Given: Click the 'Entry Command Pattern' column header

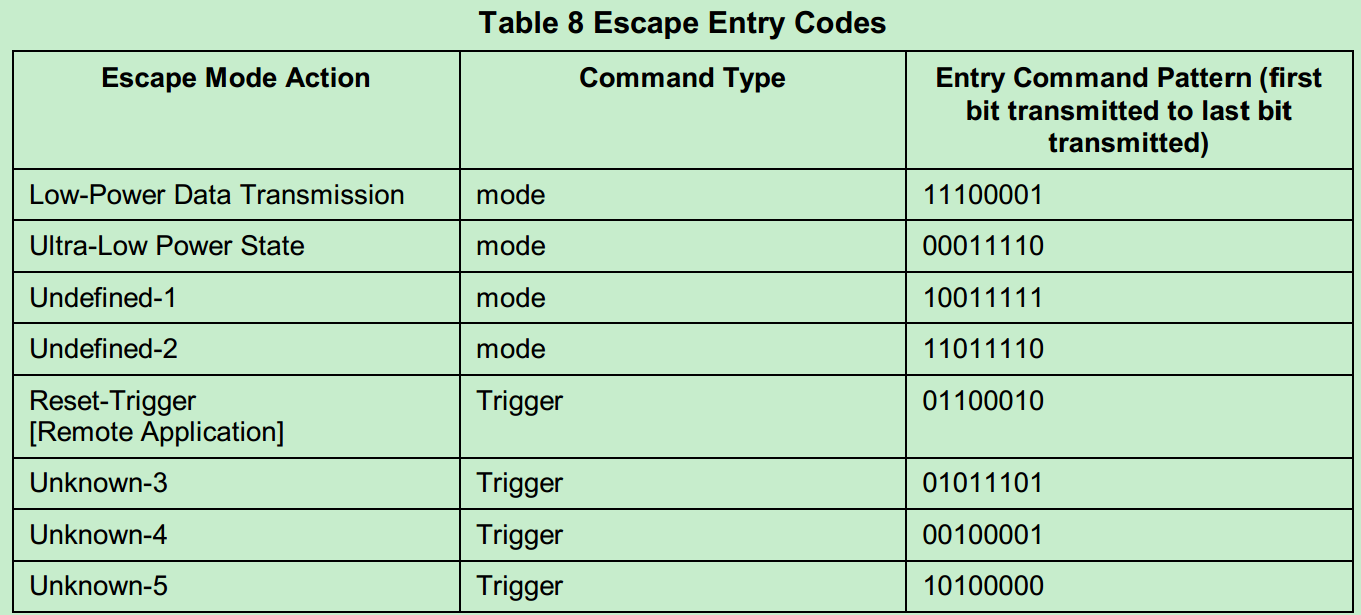Looking at the screenshot, I should (x=1128, y=110).
